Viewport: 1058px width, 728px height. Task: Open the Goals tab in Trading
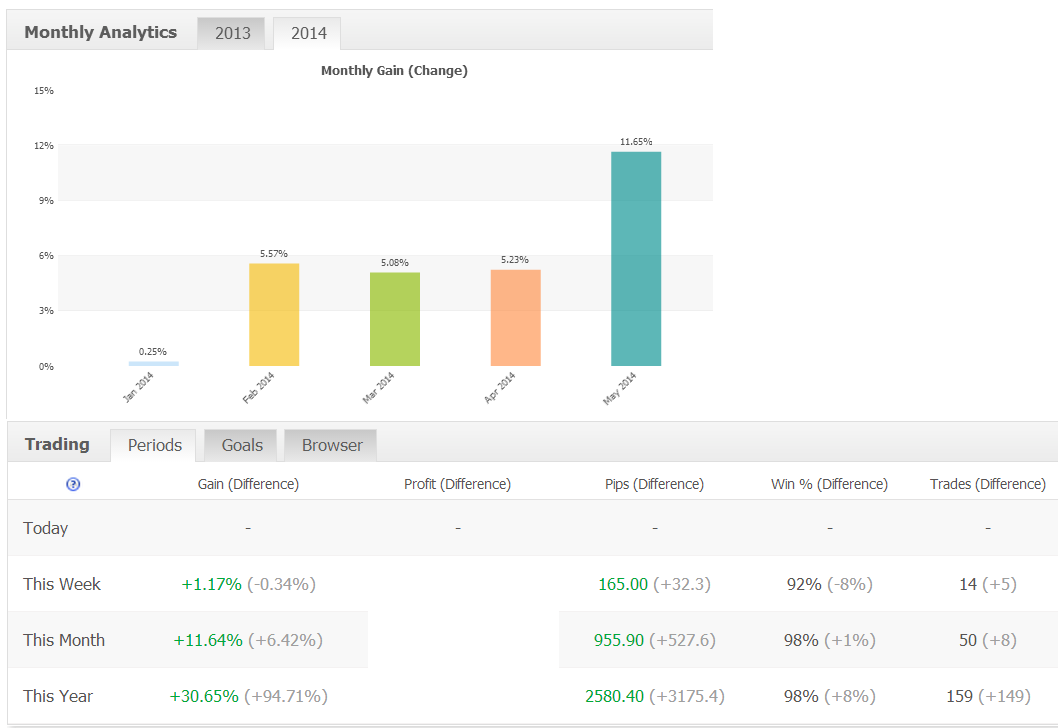(x=242, y=445)
